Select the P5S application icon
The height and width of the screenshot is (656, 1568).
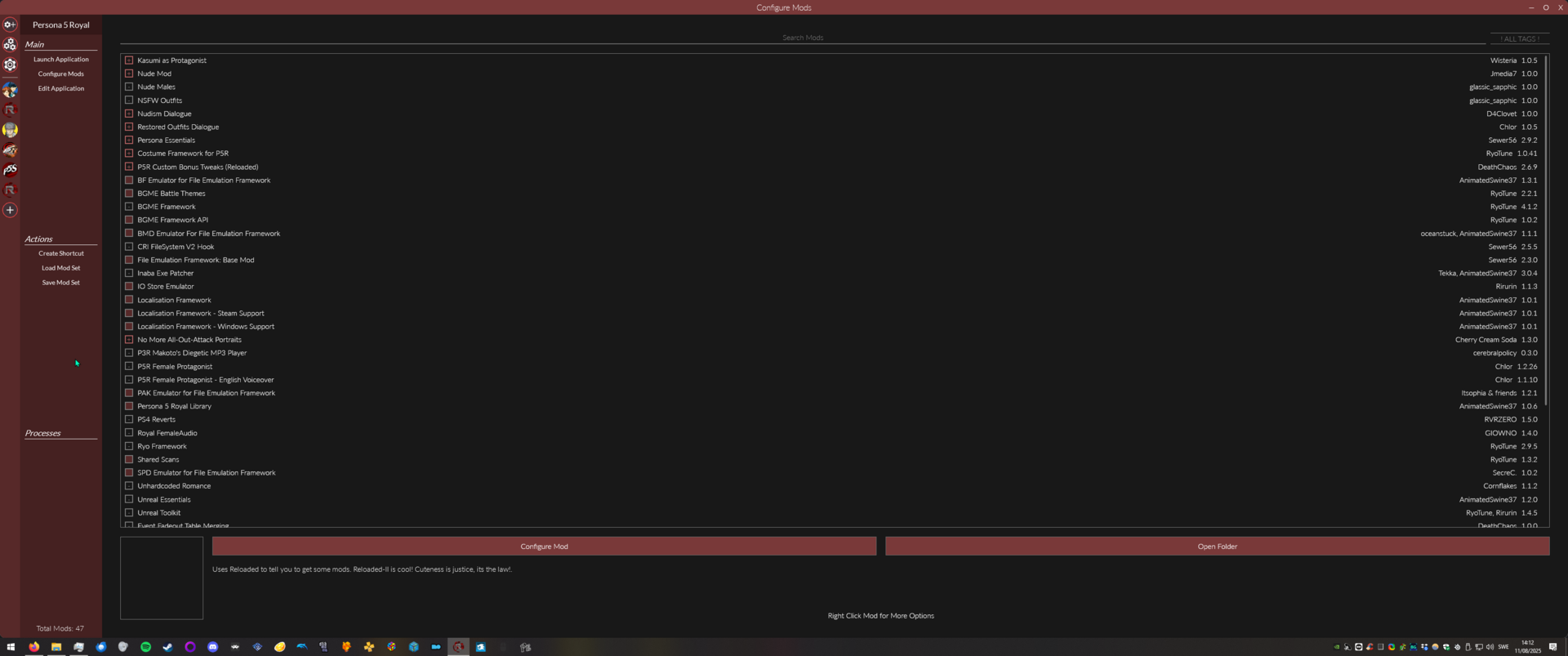[10, 170]
